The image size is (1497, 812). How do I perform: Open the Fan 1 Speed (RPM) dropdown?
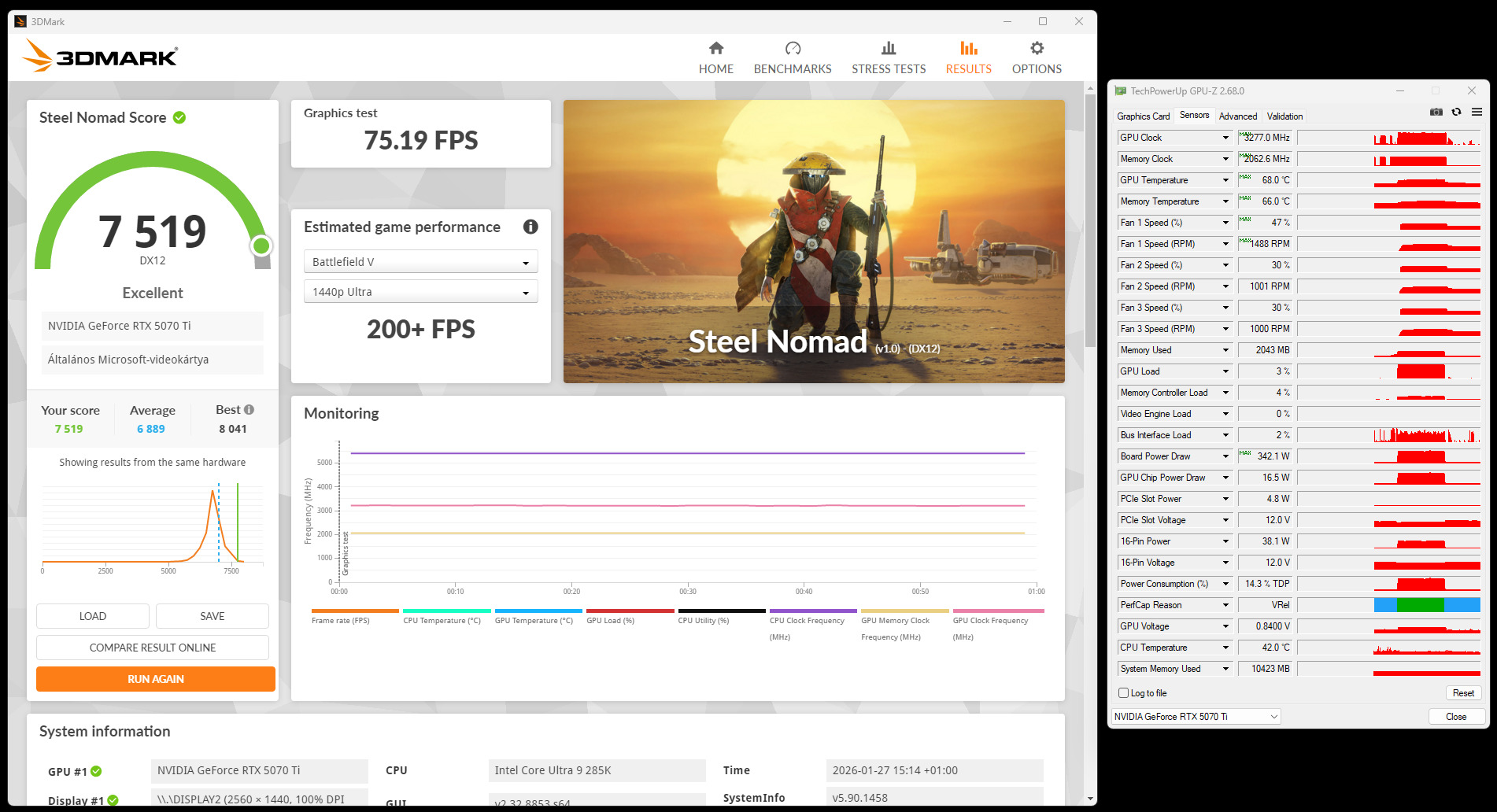(x=1225, y=244)
